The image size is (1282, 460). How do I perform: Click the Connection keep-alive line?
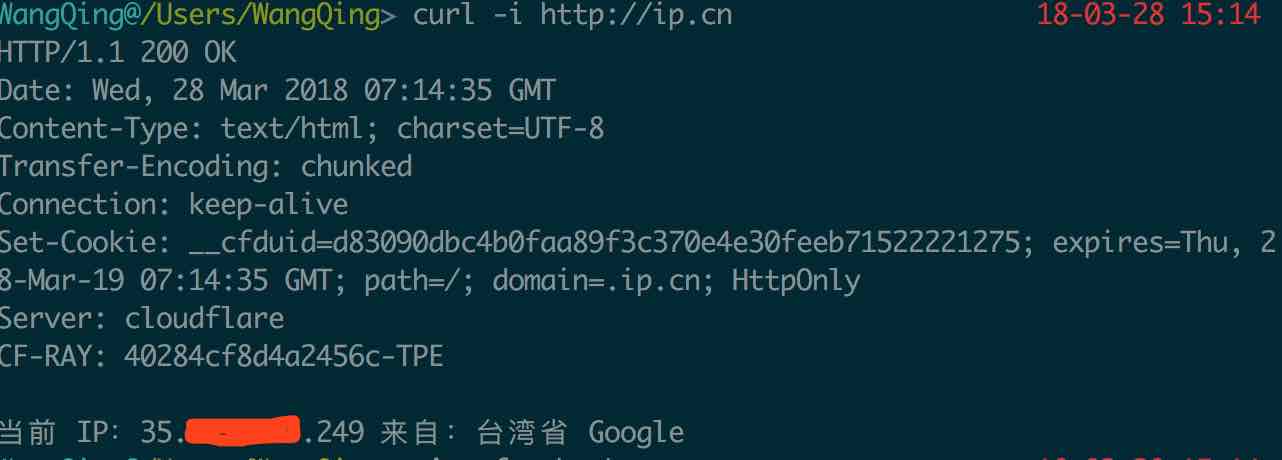click(174, 205)
